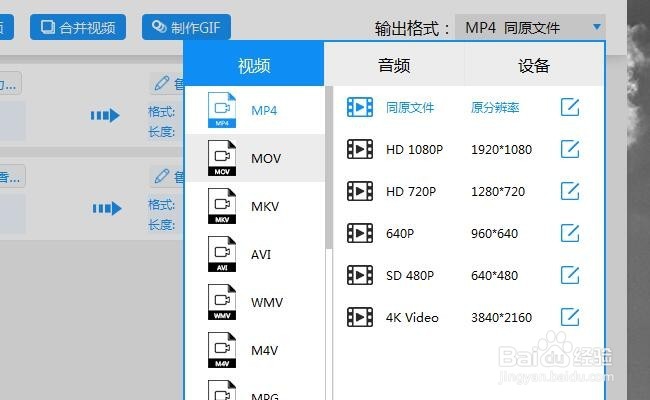Choose the 4K Video preset label
This screenshot has height=400, width=650.
412,318
